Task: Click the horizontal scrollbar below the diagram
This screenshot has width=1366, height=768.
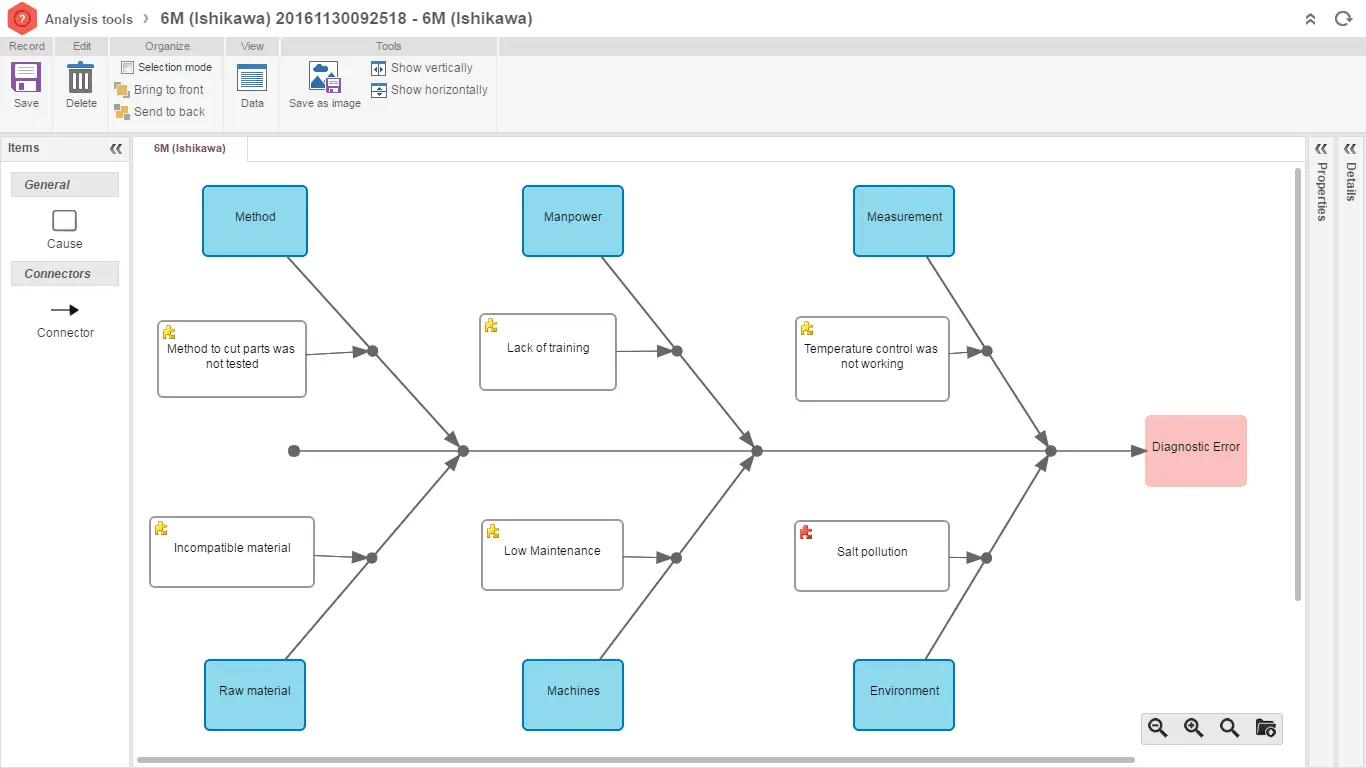Action: pyautogui.click(x=636, y=760)
